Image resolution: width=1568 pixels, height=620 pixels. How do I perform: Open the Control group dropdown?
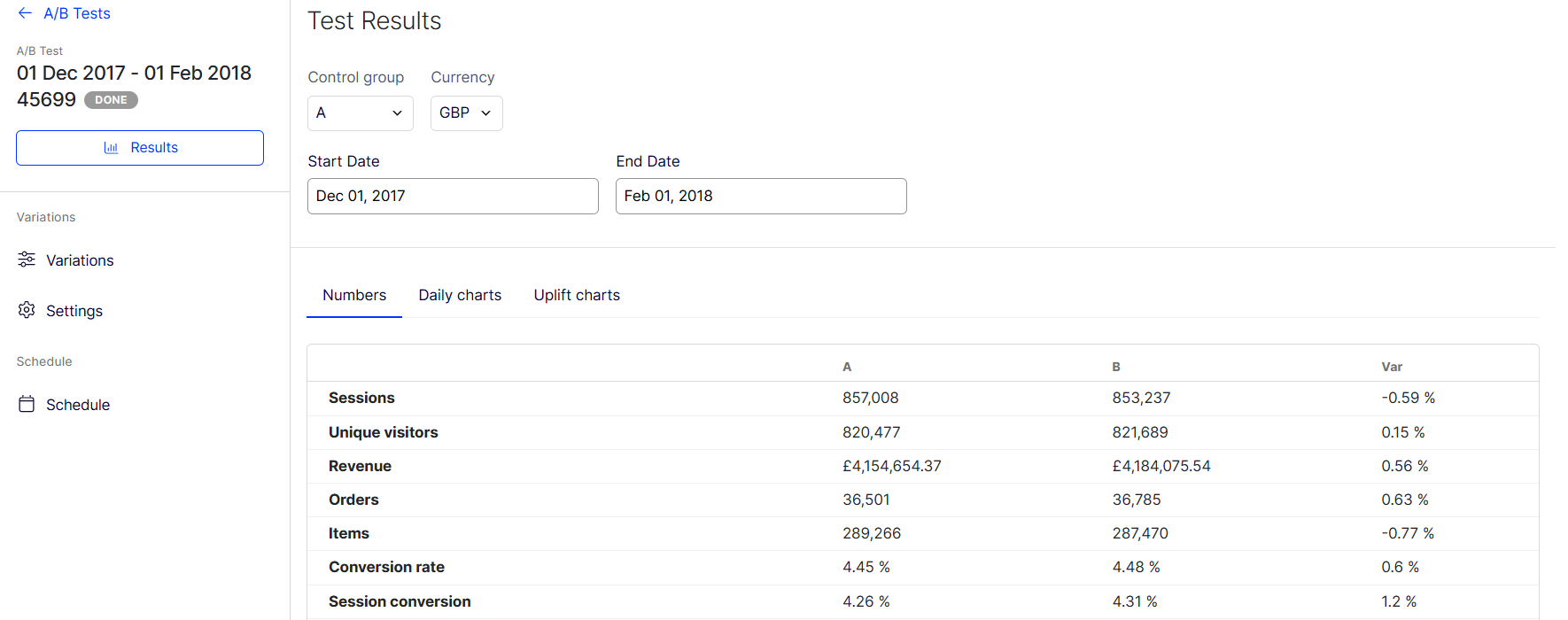pyautogui.click(x=360, y=113)
